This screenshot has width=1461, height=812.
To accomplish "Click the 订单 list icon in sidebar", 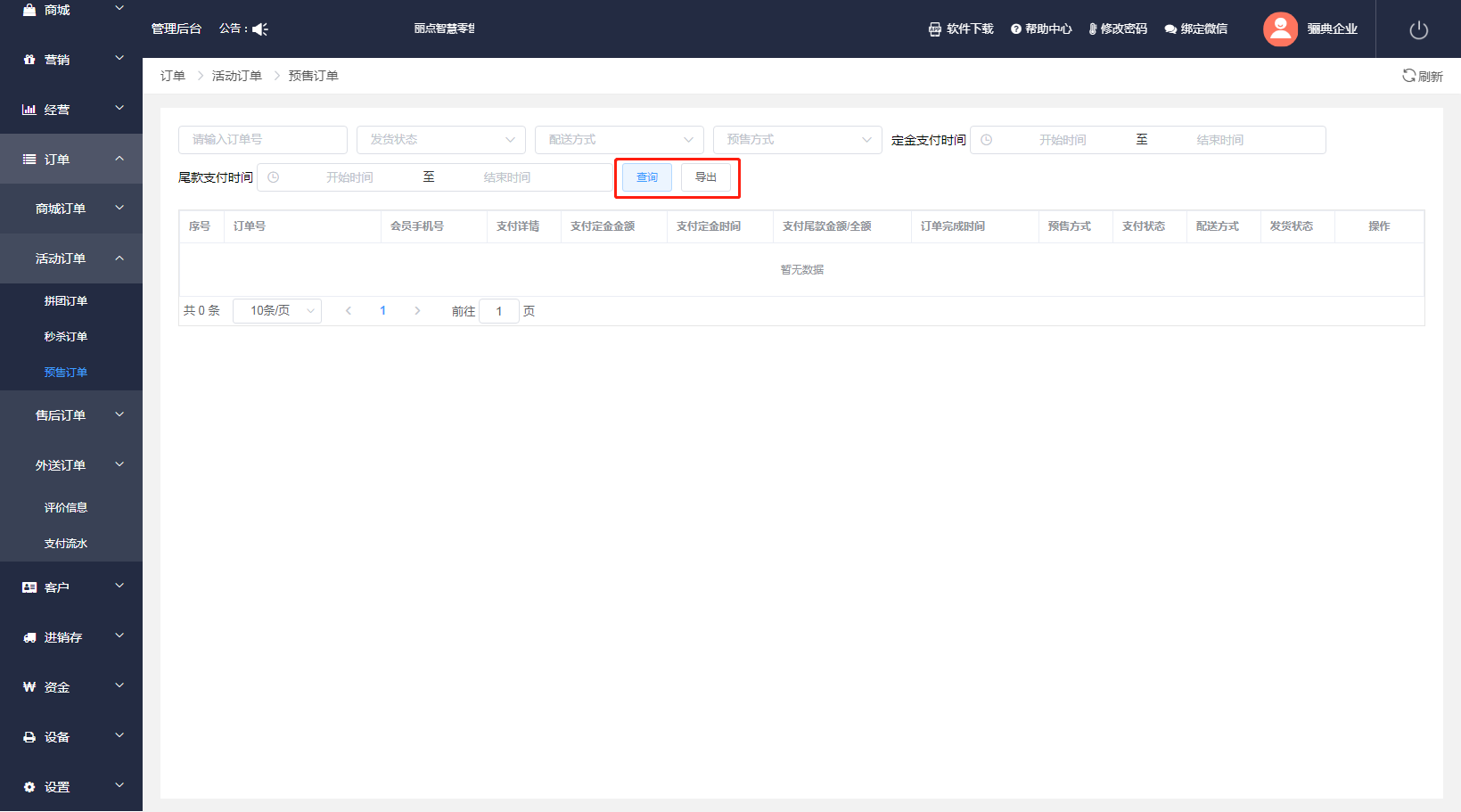I will [29, 160].
